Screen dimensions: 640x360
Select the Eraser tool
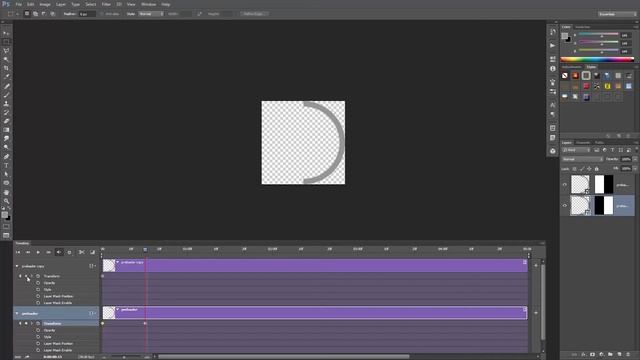(6, 121)
